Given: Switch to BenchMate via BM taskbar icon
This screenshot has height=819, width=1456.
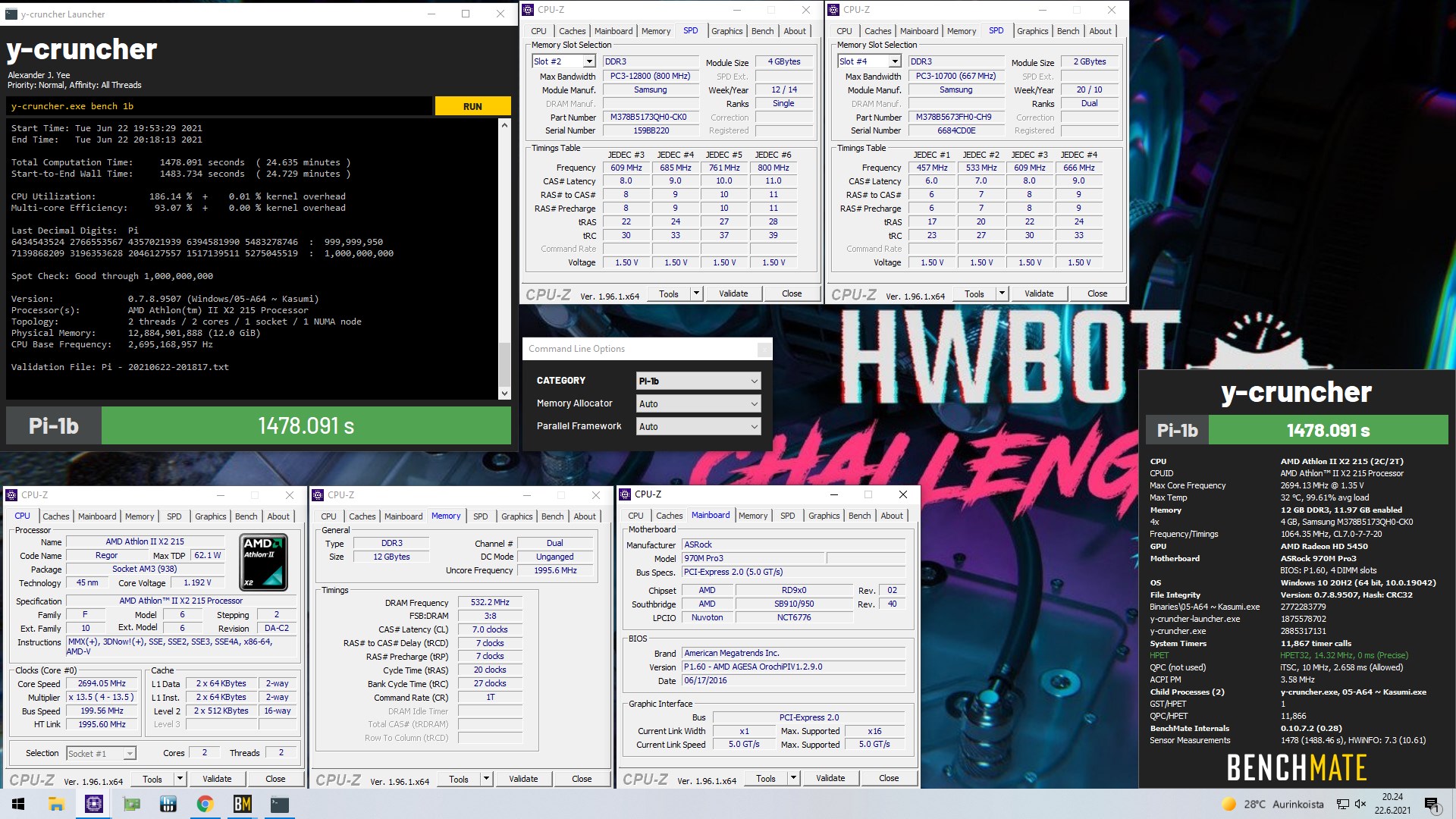Looking at the screenshot, I should click(242, 804).
